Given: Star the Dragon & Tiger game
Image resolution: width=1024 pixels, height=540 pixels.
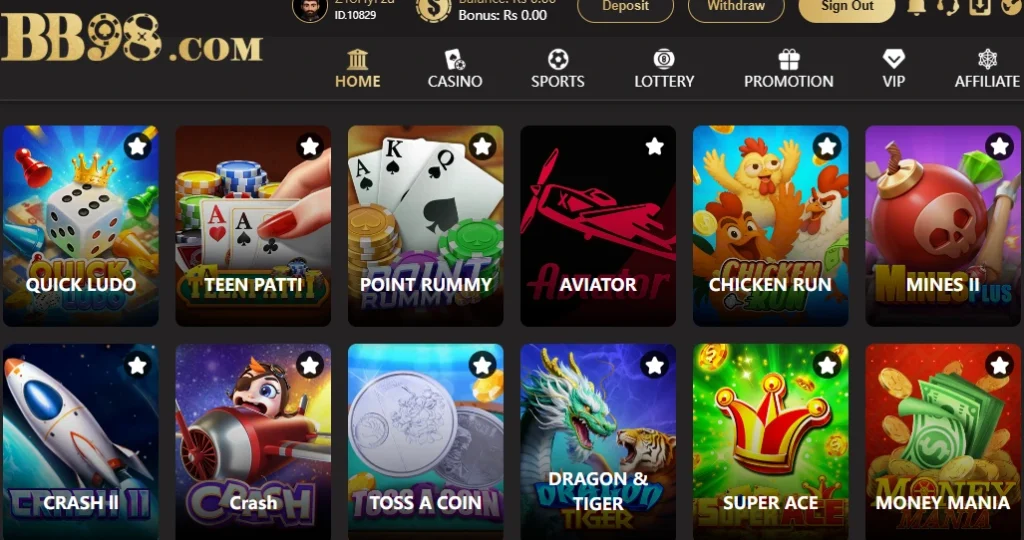Looking at the screenshot, I should pos(654,365).
